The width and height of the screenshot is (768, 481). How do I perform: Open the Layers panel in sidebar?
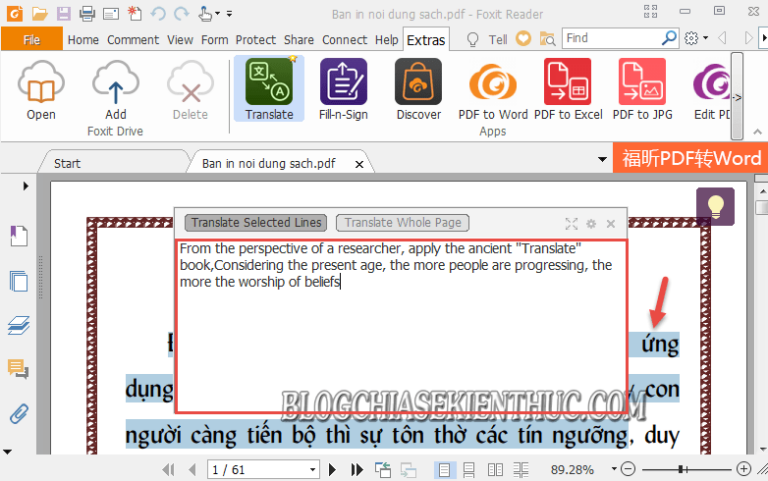point(19,326)
